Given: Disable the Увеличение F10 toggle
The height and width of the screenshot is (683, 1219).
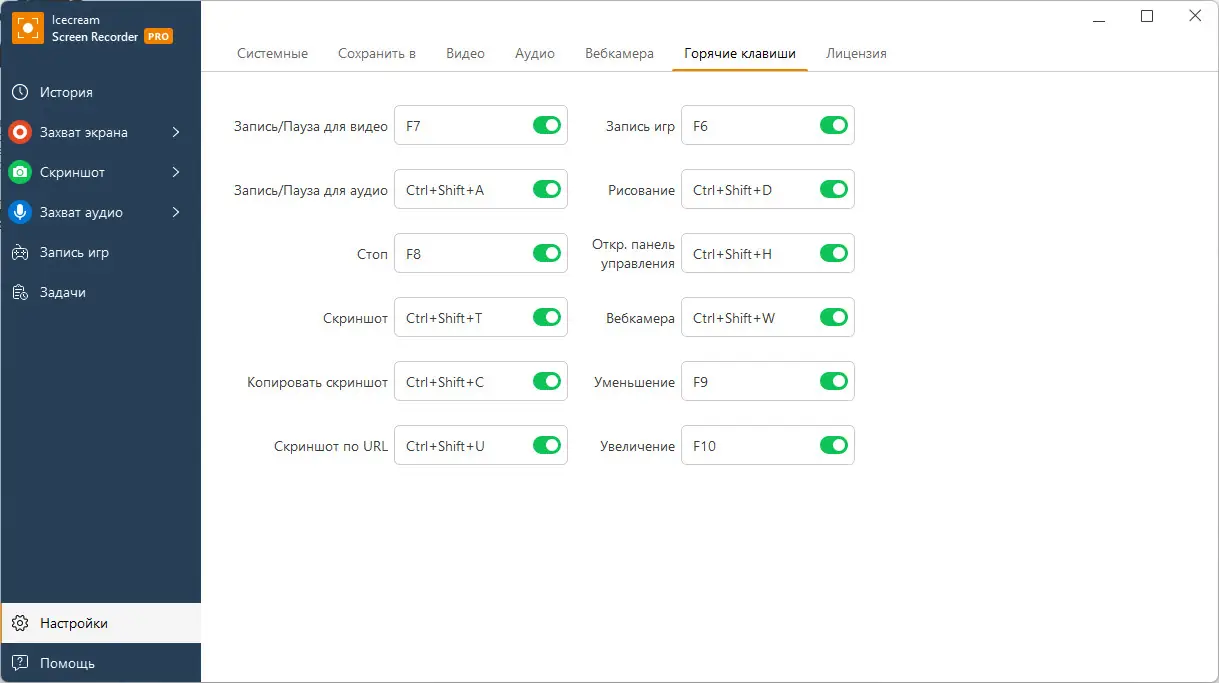Looking at the screenshot, I should coord(833,445).
